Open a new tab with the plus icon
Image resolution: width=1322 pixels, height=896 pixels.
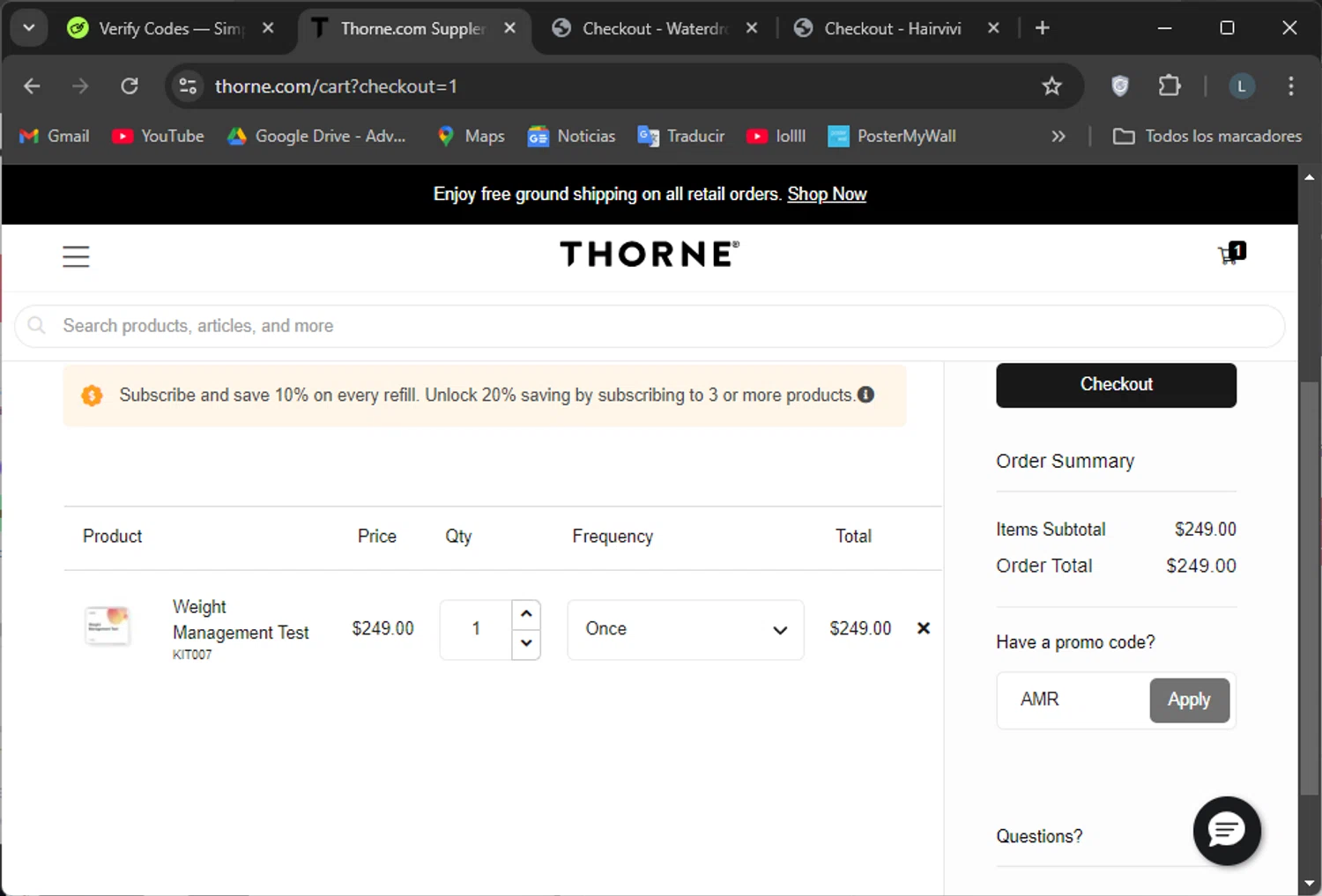click(x=1043, y=28)
